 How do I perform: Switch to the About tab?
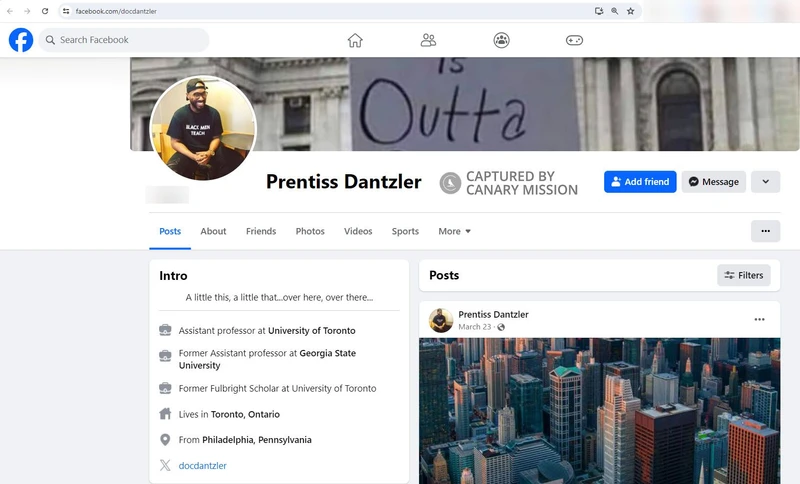pos(213,232)
